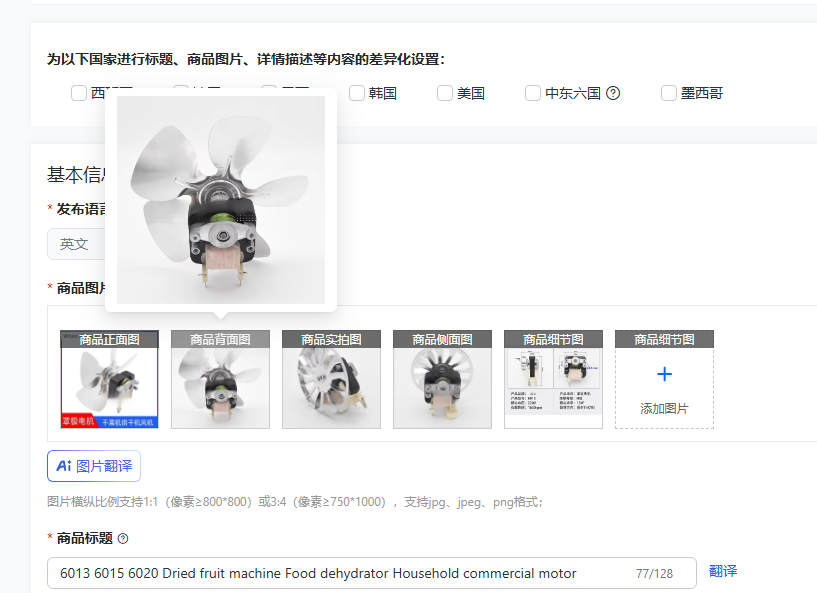Click the 添加图片 upload slot
Viewport: 817px width, 593px height.
pyautogui.click(x=664, y=379)
